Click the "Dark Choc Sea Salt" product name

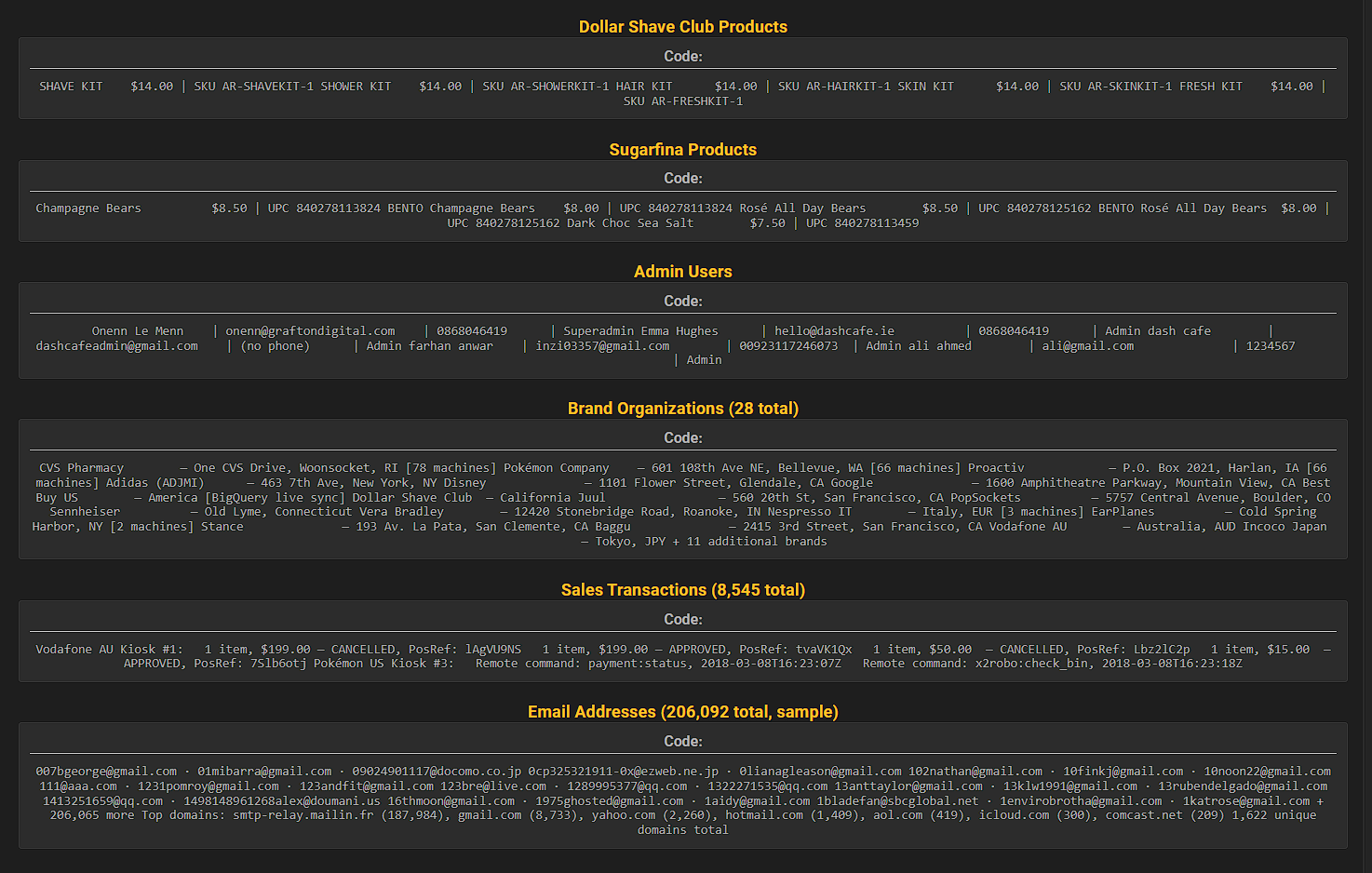[x=630, y=223]
